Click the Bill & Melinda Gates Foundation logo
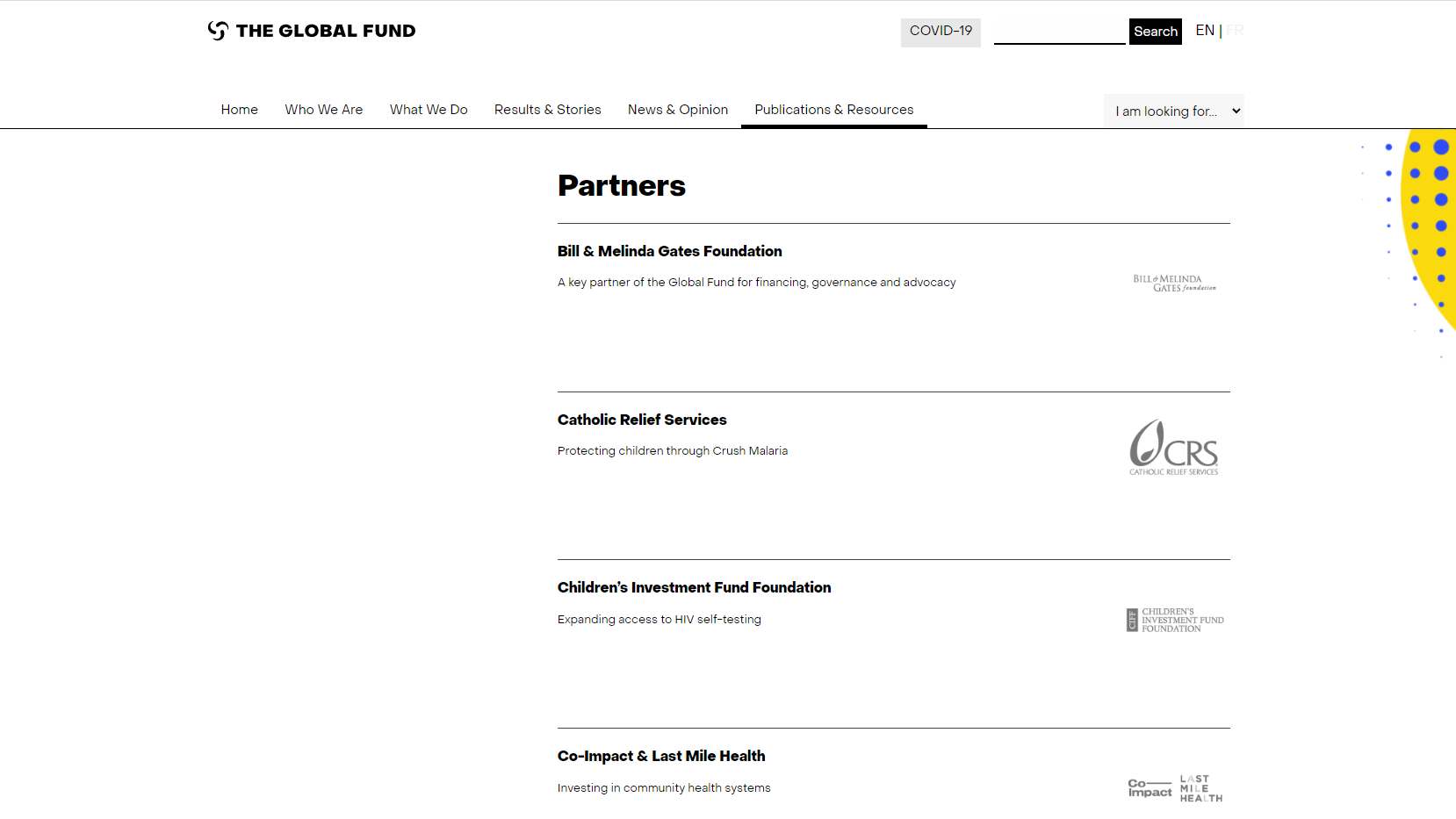This screenshot has height=819, width=1456. (1174, 283)
